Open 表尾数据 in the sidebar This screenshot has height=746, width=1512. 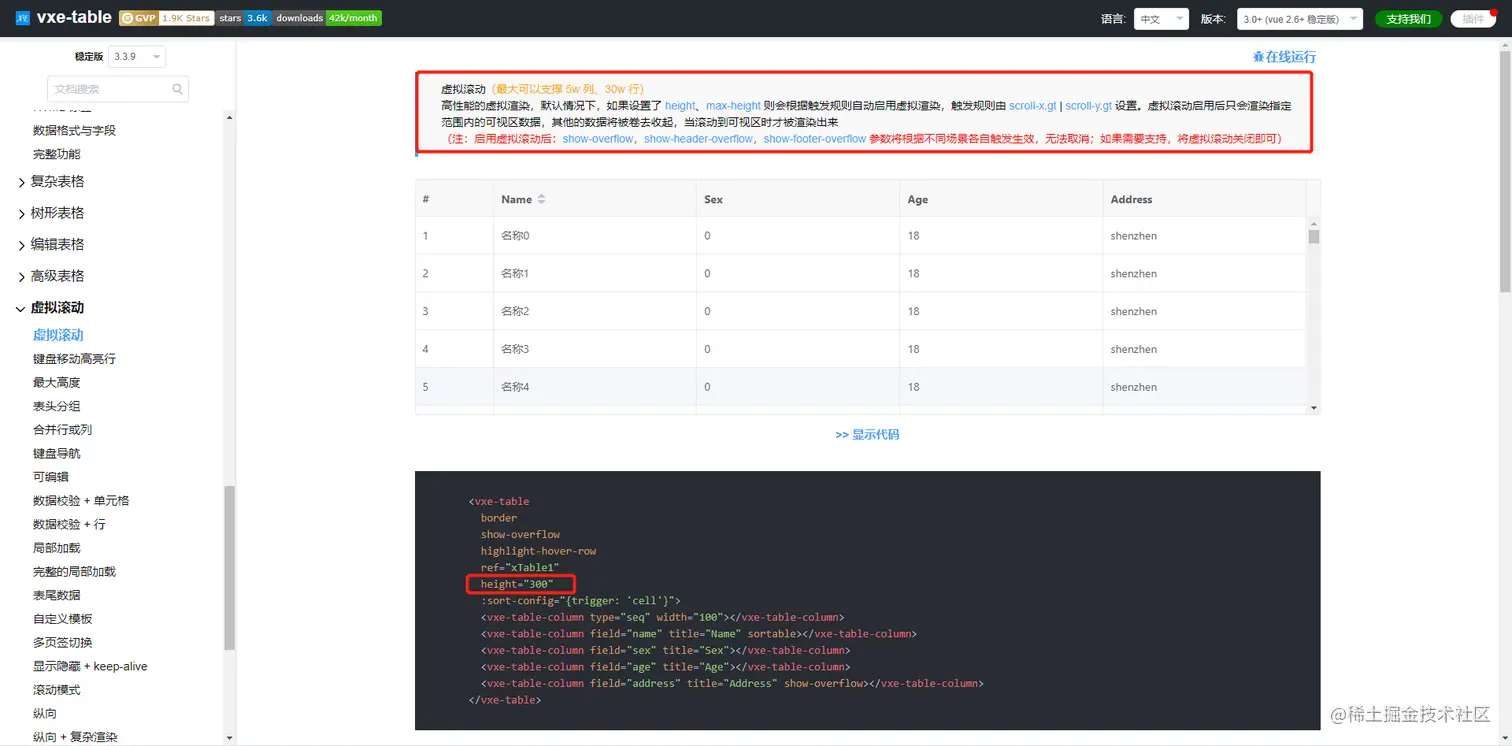pos(56,595)
